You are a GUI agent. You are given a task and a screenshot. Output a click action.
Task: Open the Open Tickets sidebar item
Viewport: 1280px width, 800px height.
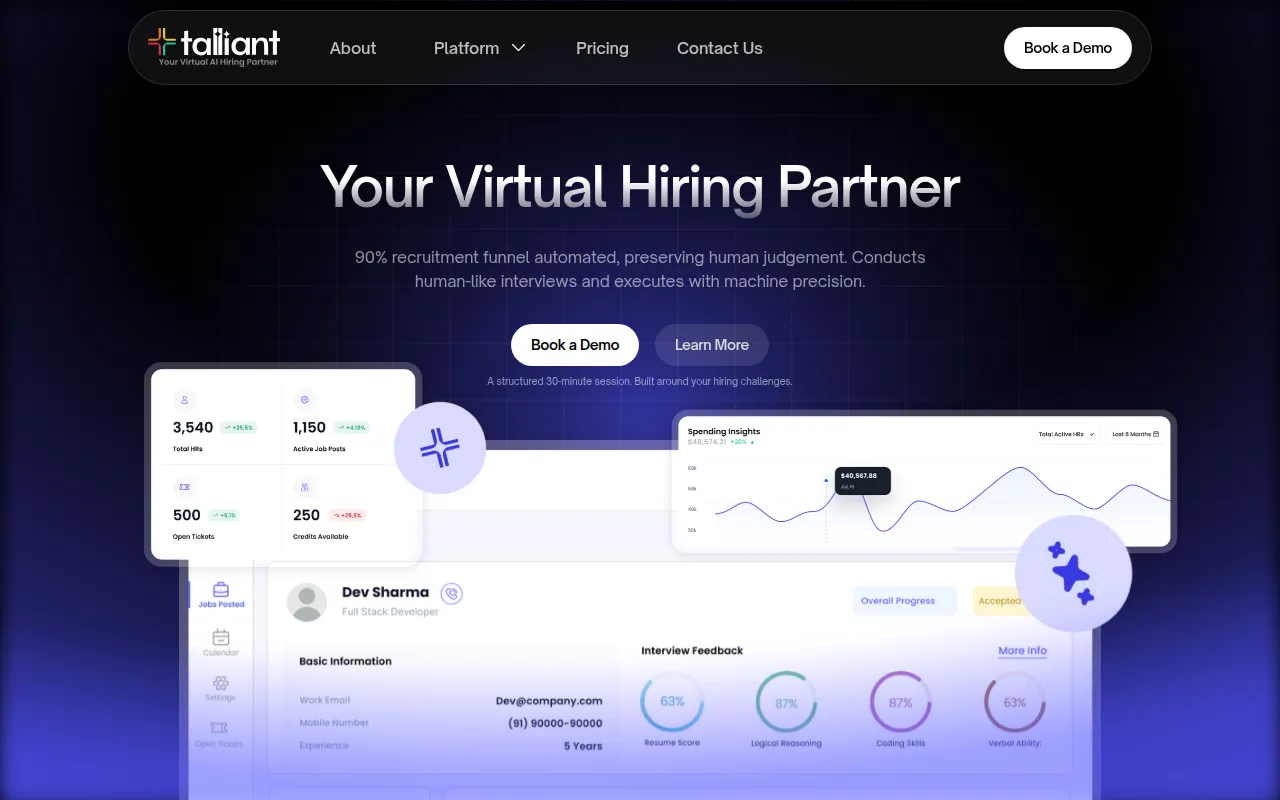pos(220,735)
